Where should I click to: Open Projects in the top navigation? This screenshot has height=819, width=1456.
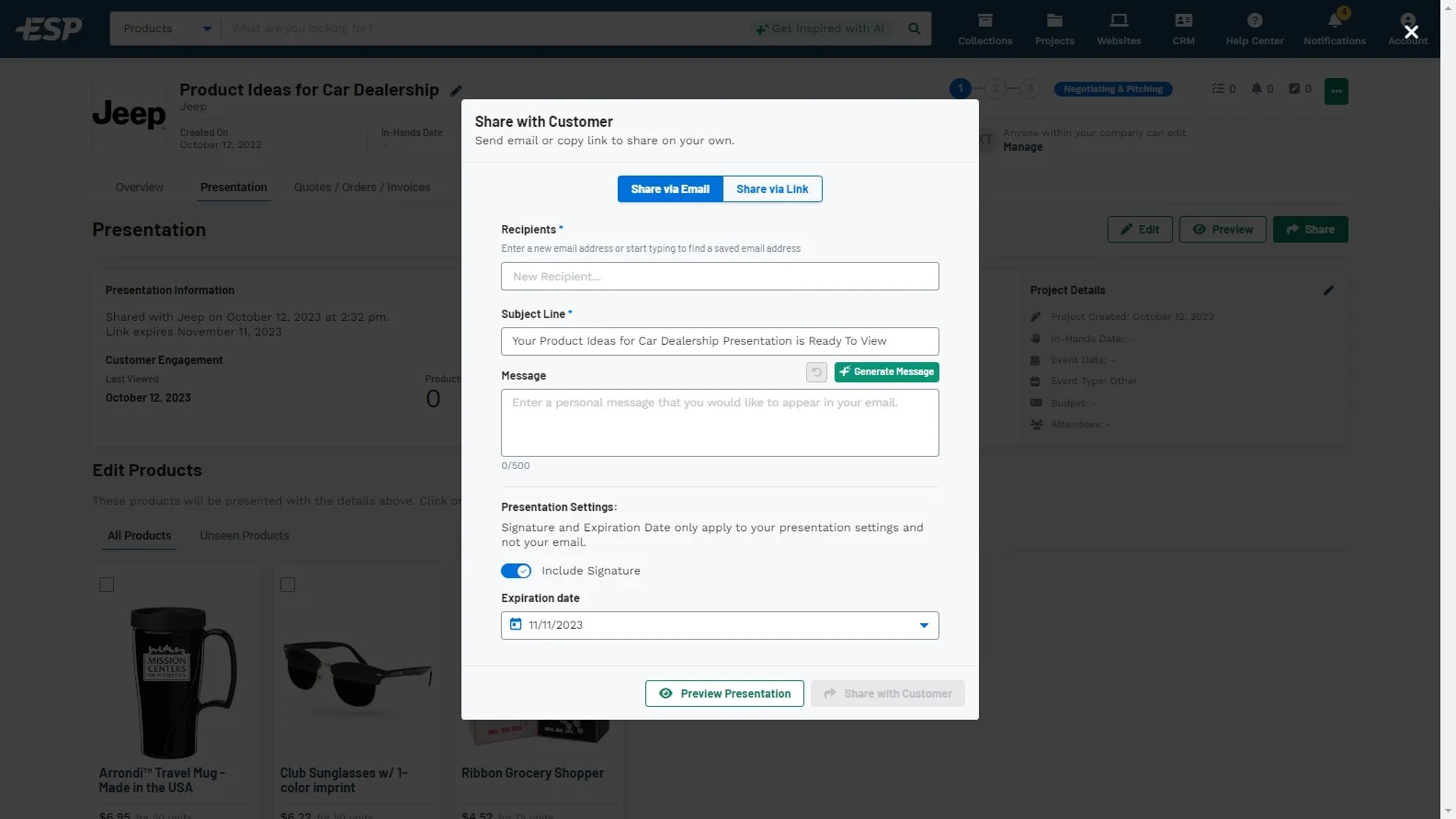pyautogui.click(x=1054, y=28)
